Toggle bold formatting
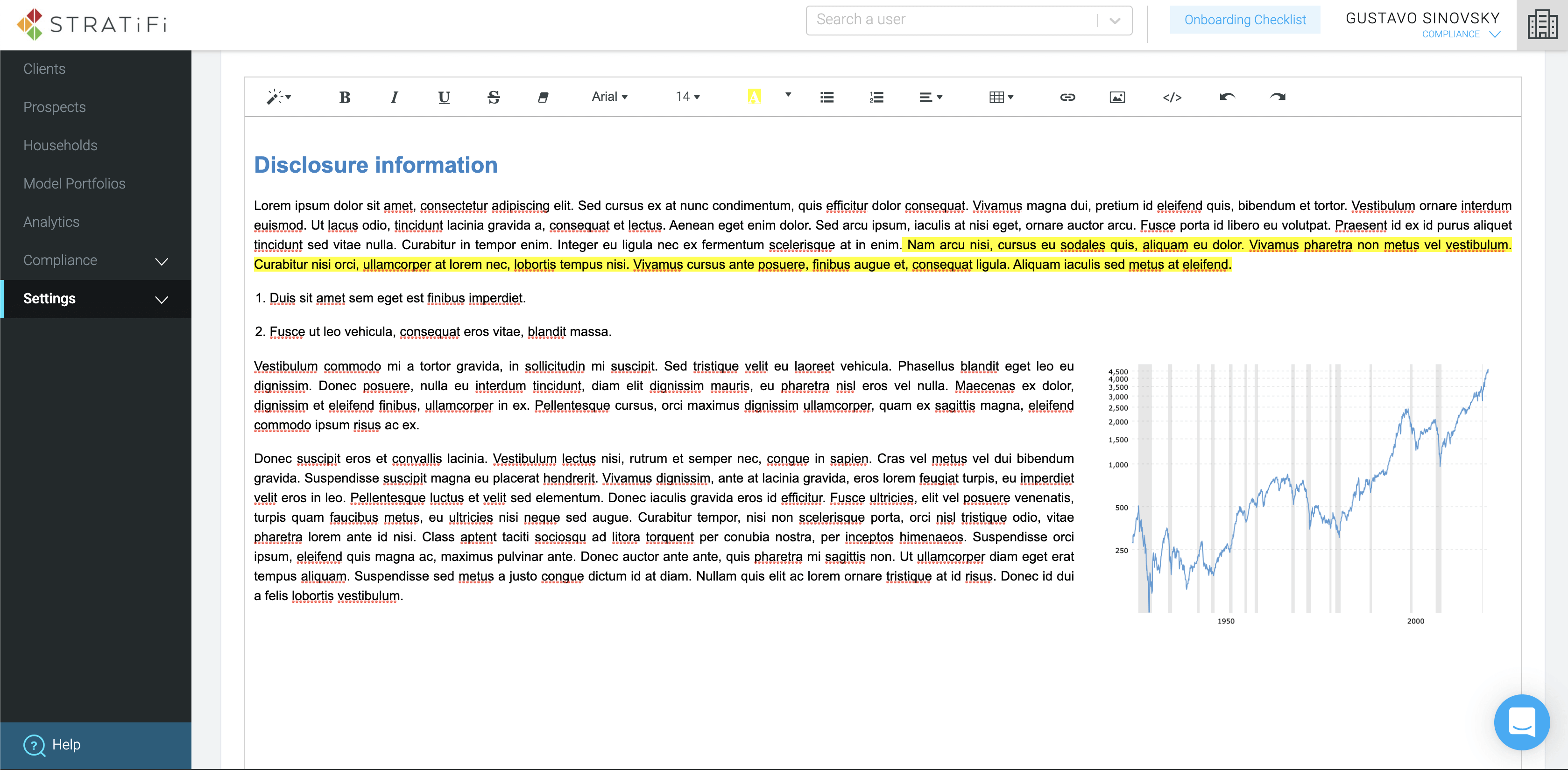Screen dimensions: 1568x770 345,98
